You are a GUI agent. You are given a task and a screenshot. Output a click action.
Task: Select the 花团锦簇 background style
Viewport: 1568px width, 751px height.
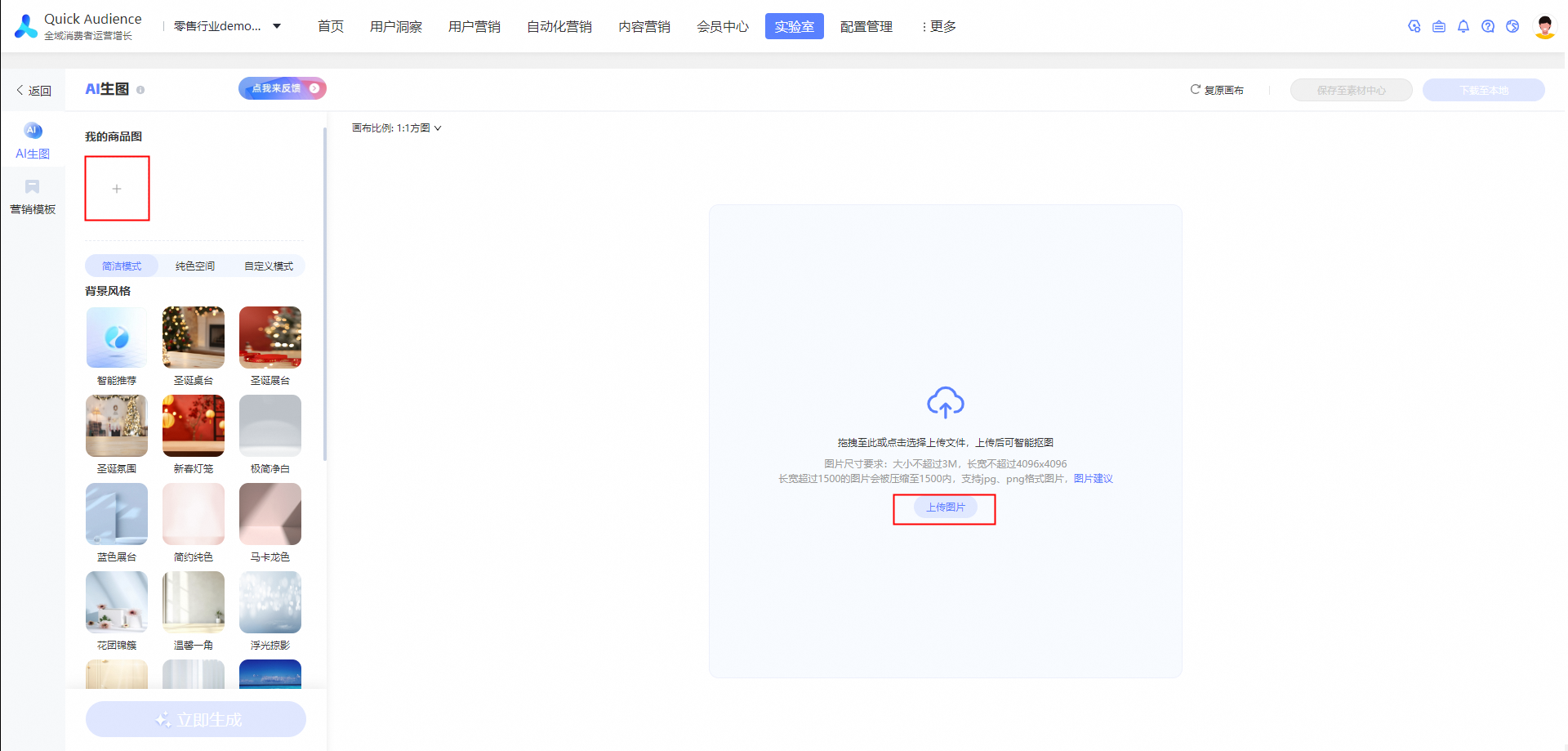pyautogui.click(x=117, y=602)
